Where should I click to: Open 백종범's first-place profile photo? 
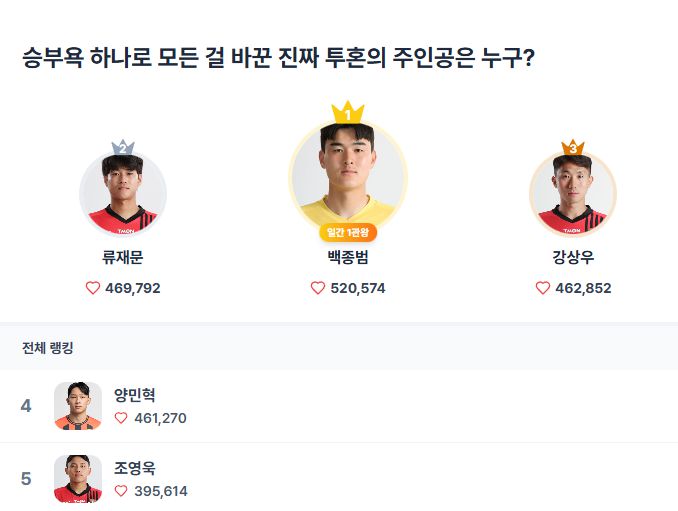(x=347, y=175)
